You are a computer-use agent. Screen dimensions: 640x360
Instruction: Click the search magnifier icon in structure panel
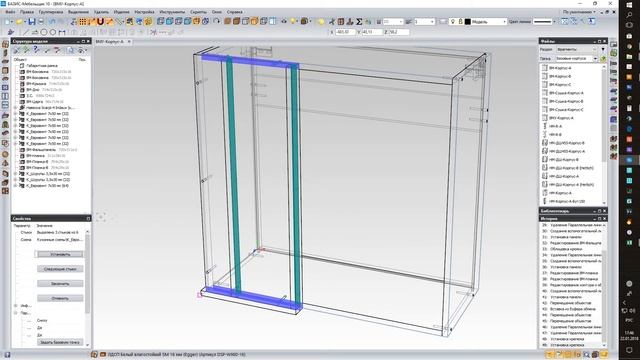tap(71, 50)
